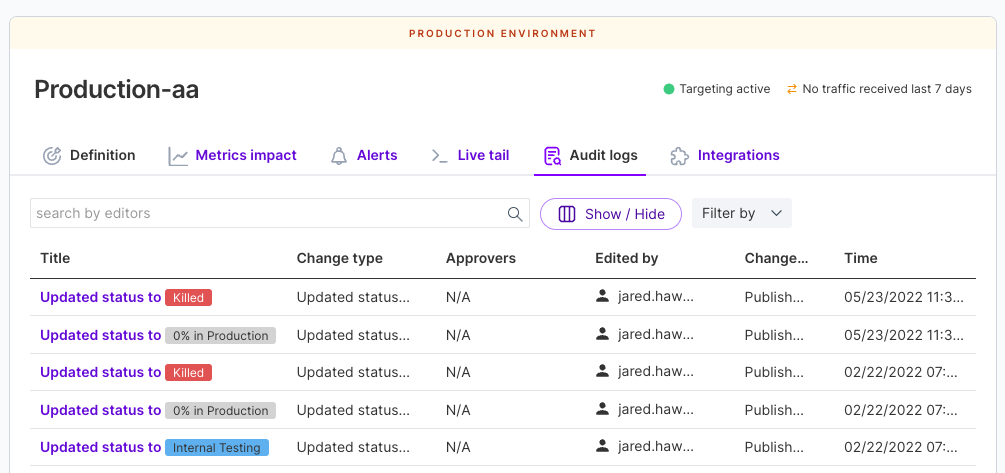This screenshot has width=1005, height=473.
Task: Open first Updated status to Killed entry
Action: [100, 297]
